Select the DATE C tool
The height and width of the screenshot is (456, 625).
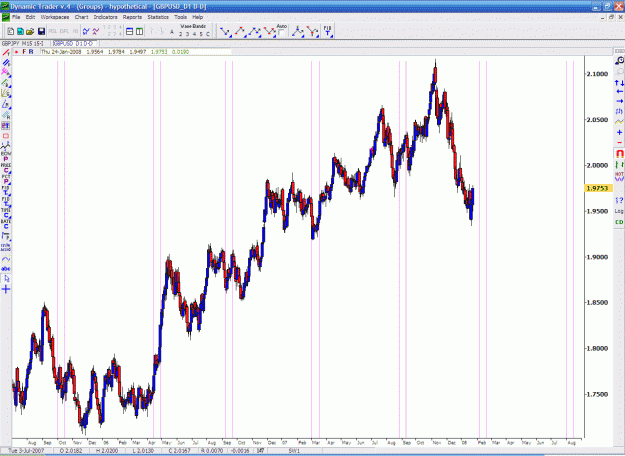[6, 224]
